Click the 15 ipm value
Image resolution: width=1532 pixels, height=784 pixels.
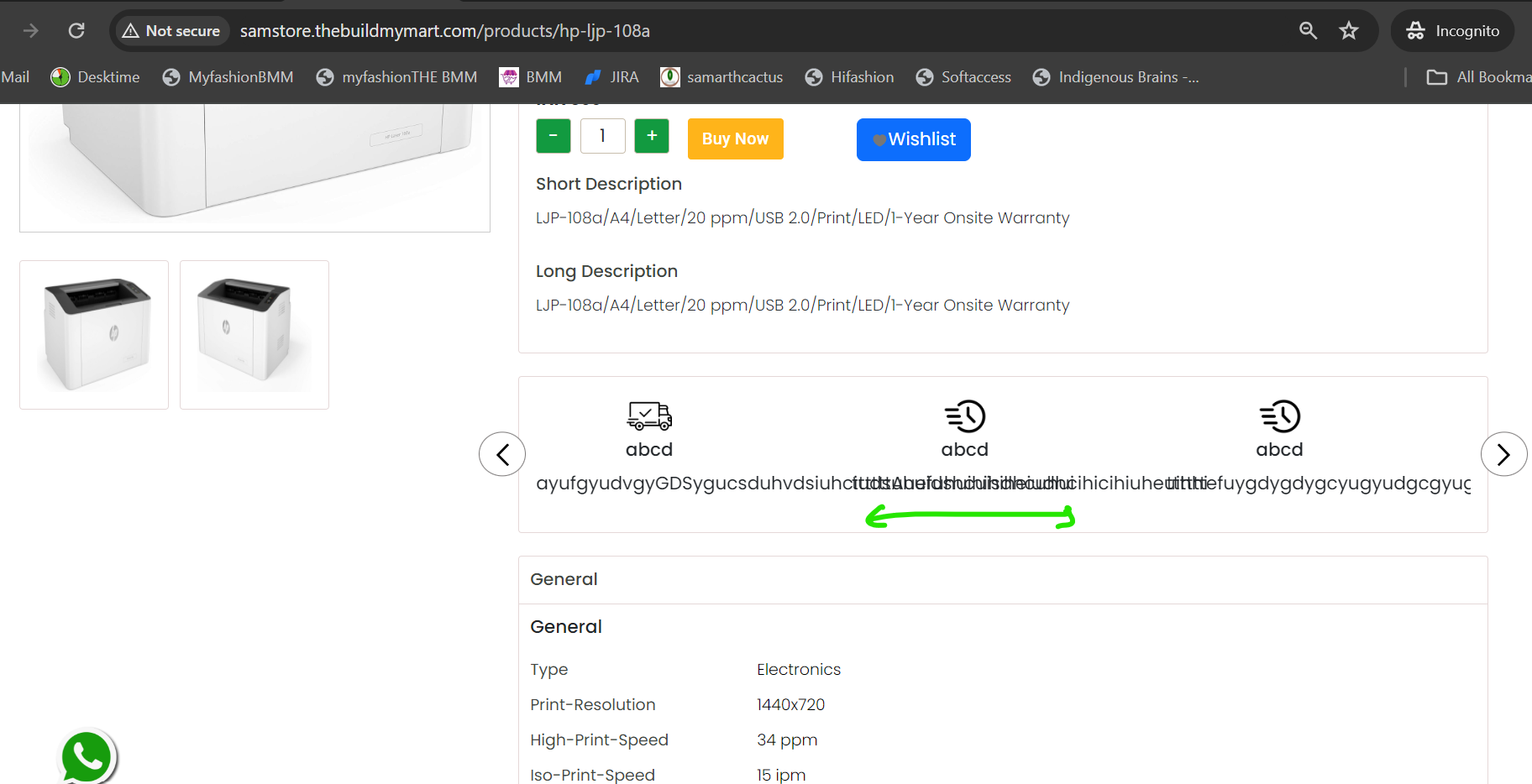781,775
